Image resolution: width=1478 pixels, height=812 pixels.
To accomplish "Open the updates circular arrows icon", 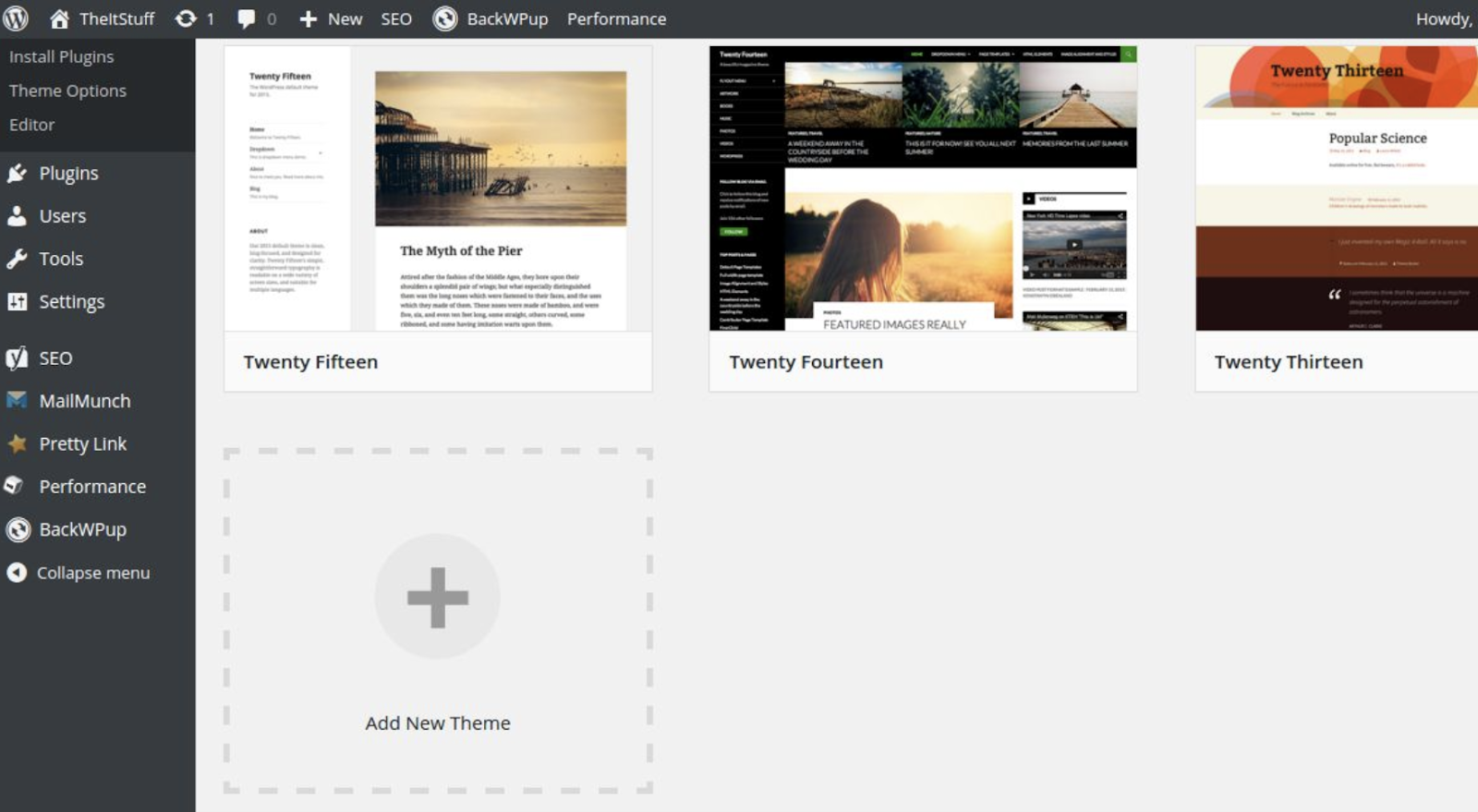I will pyautogui.click(x=186, y=18).
